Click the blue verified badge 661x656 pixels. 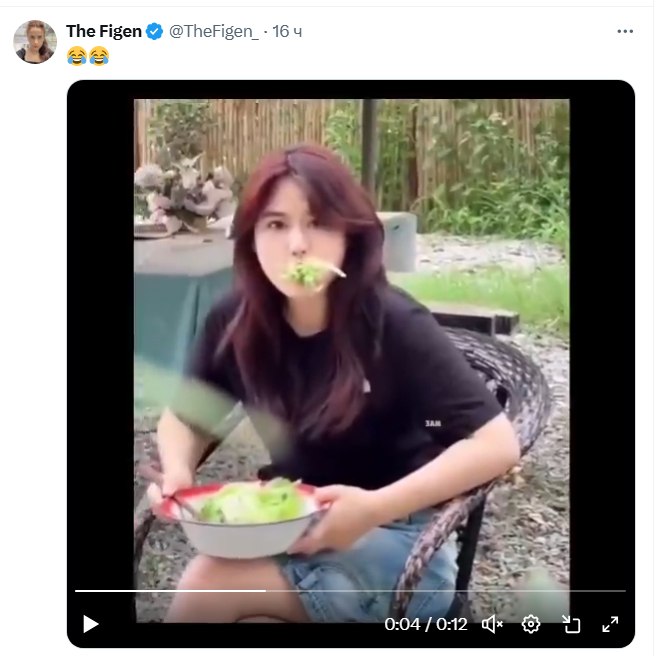pos(154,32)
